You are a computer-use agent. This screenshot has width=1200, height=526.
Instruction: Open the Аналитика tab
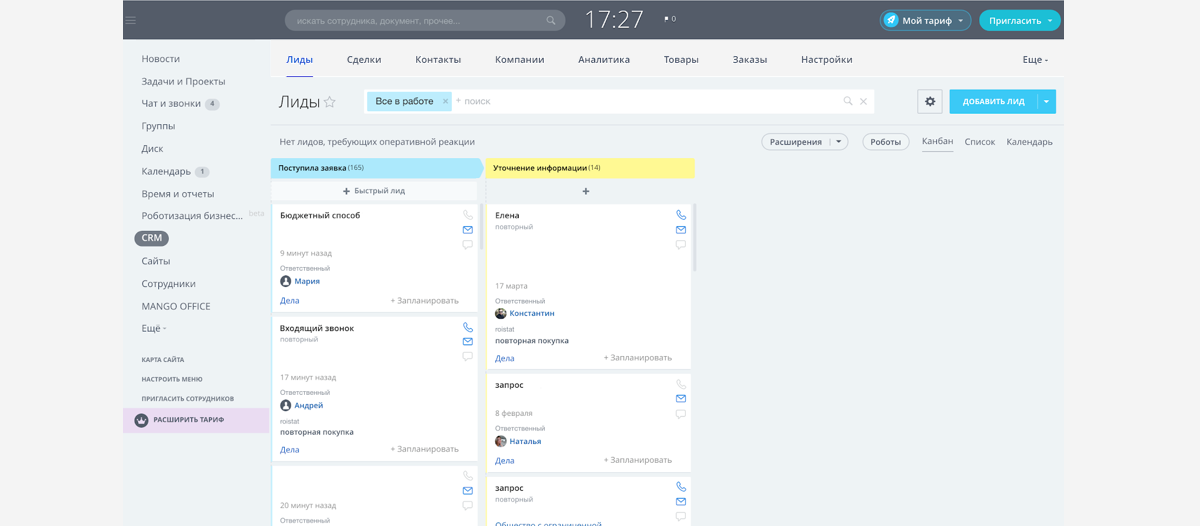click(604, 59)
